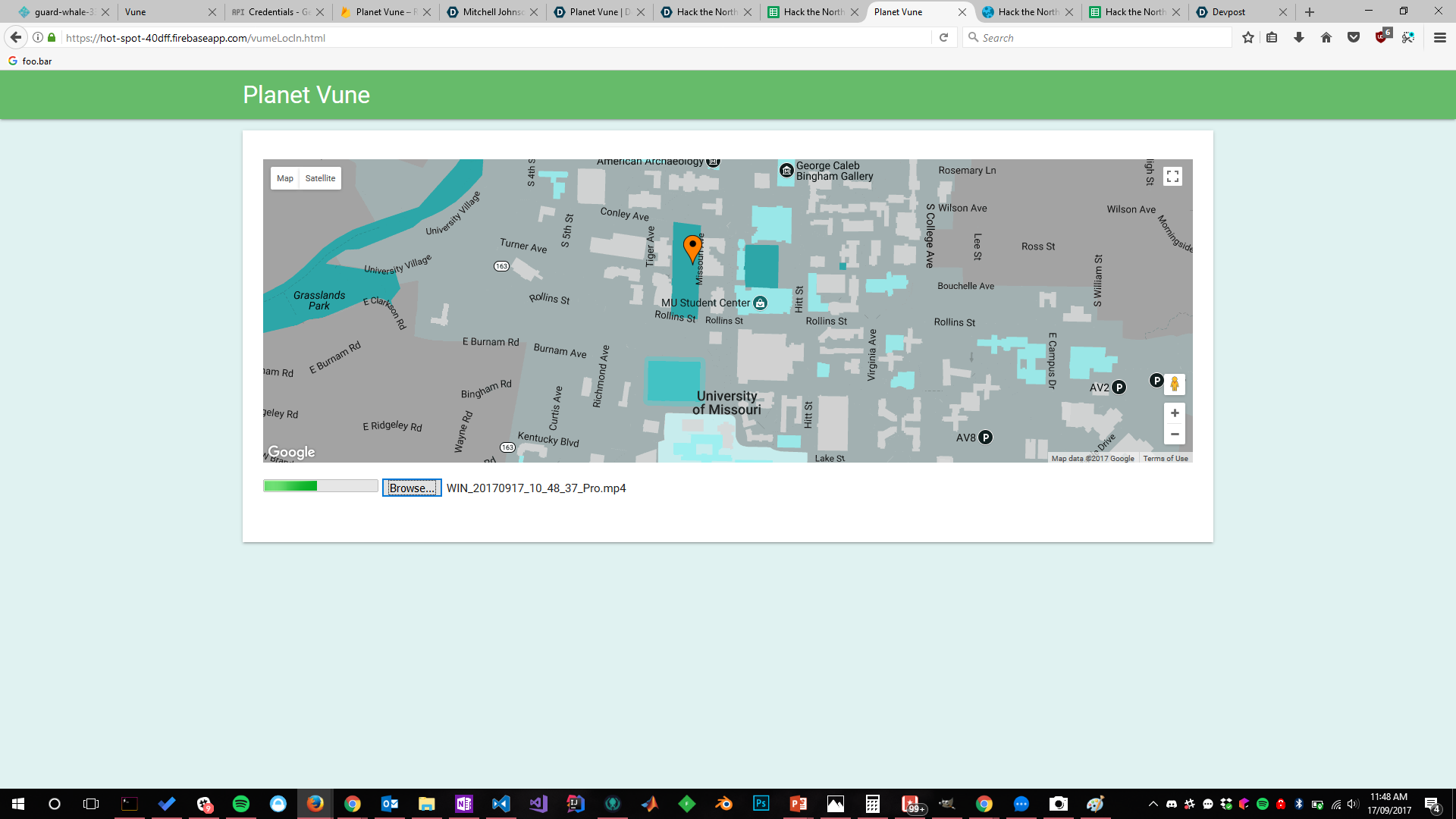Select the Street View pegman icon
Screen dimensions: 1456x819
click(1174, 384)
